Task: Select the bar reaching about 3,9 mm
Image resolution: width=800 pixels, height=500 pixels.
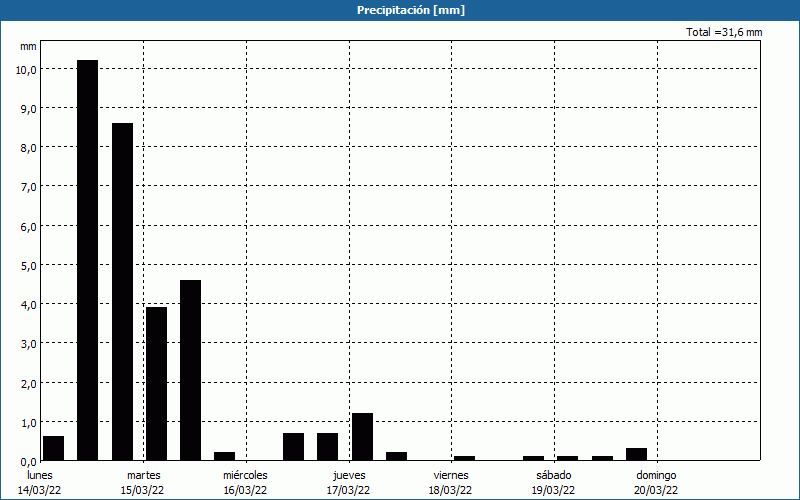Action: pyautogui.click(x=156, y=384)
